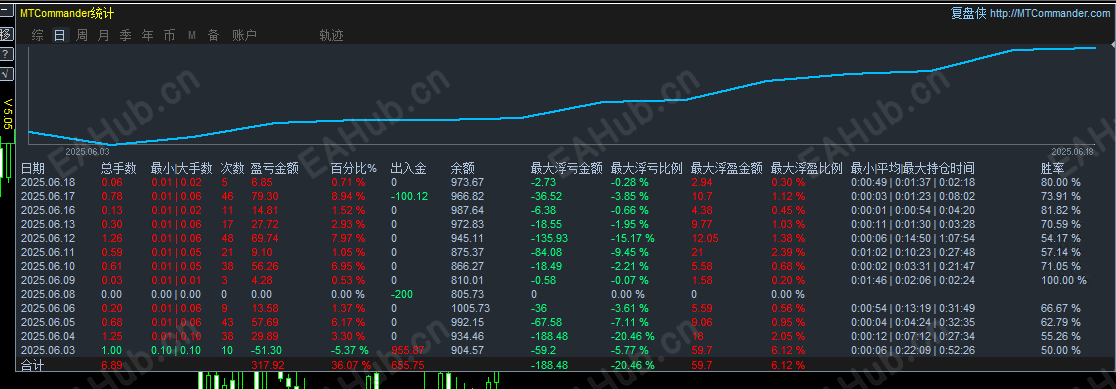Click the minus collapse button in the left strip

pos(5,12)
